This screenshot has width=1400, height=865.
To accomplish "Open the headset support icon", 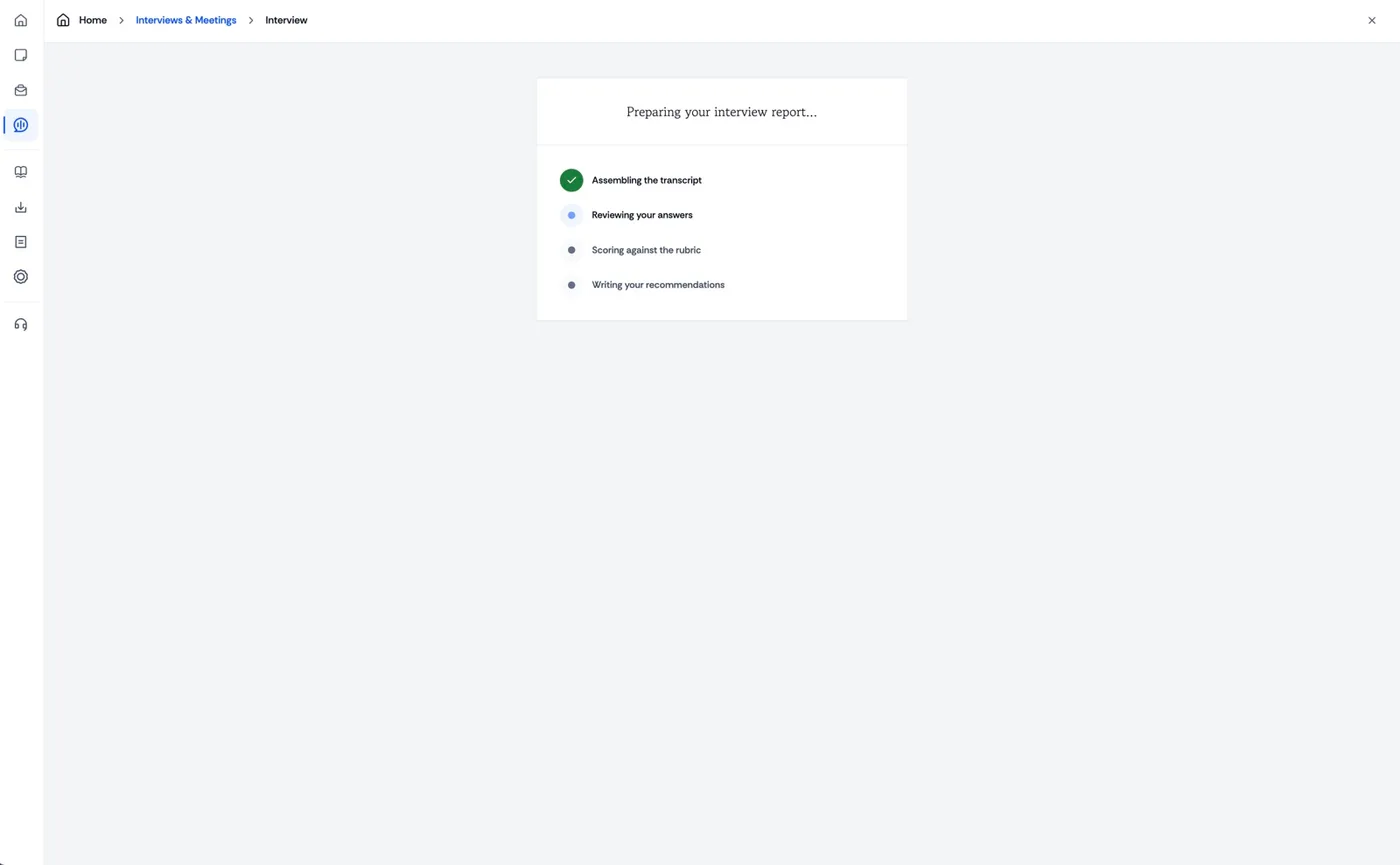I will coord(21,324).
